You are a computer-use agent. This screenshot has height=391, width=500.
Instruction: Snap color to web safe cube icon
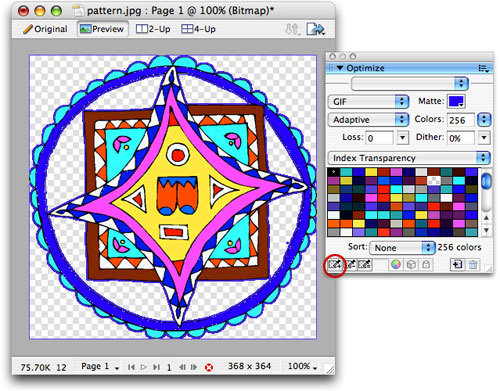coord(411,265)
